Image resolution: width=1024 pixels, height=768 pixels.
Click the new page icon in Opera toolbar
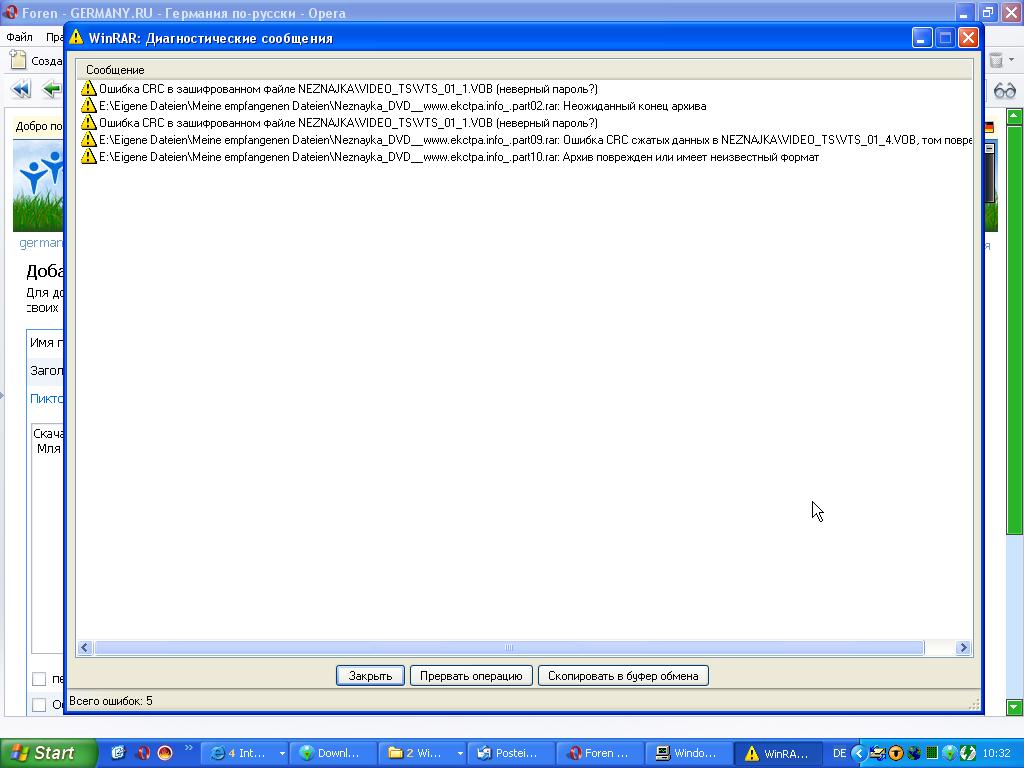click(18, 60)
